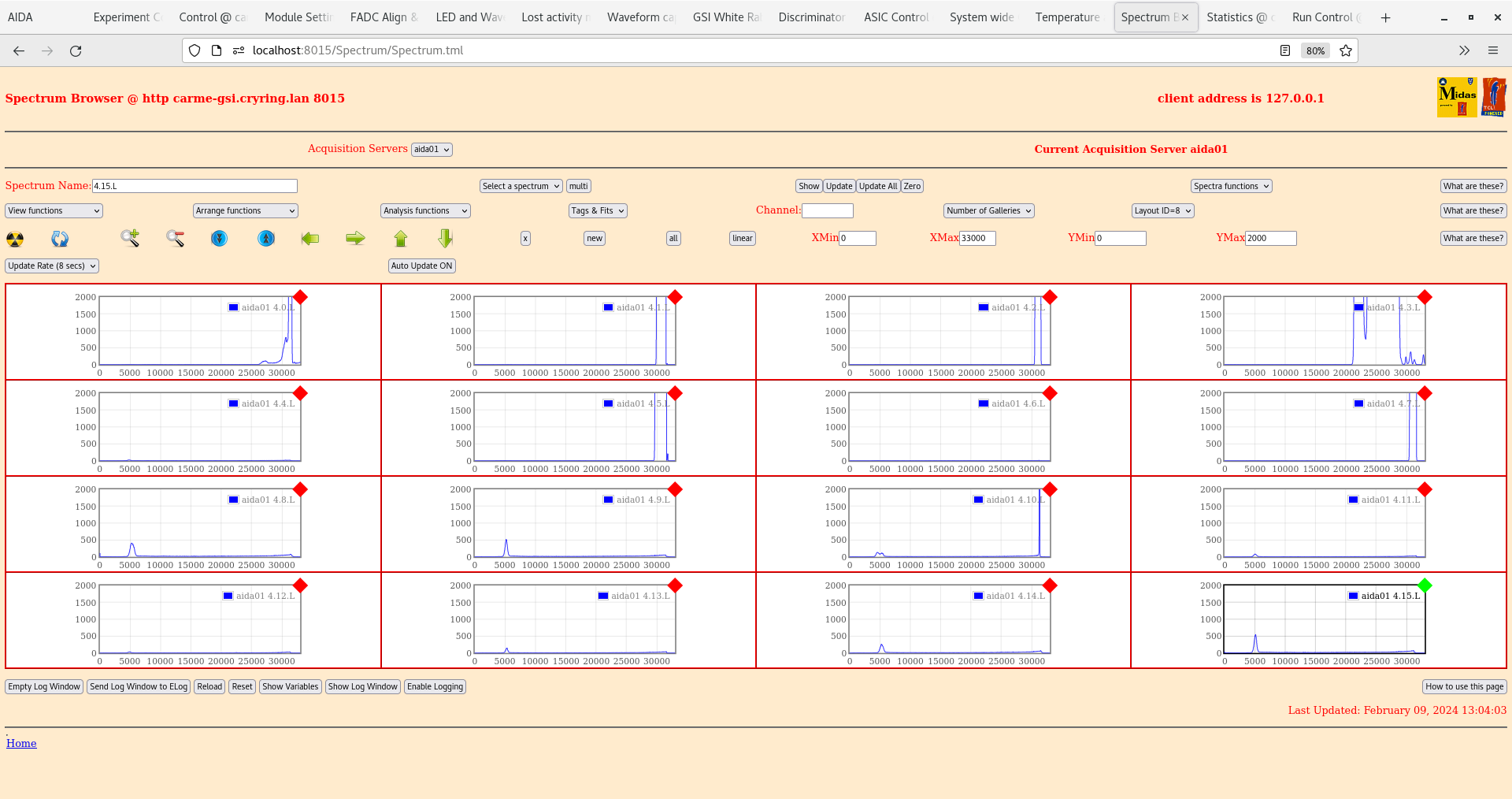Click the blue legend swatch of aida01 4.8.L
The height and width of the screenshot is (799, 1512).
click(x=233, y=500)
